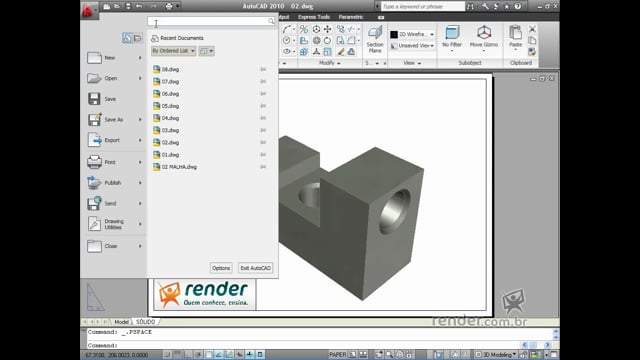
Task: Pin 05.dwg in recent documents list
Action: coord(263,106)
